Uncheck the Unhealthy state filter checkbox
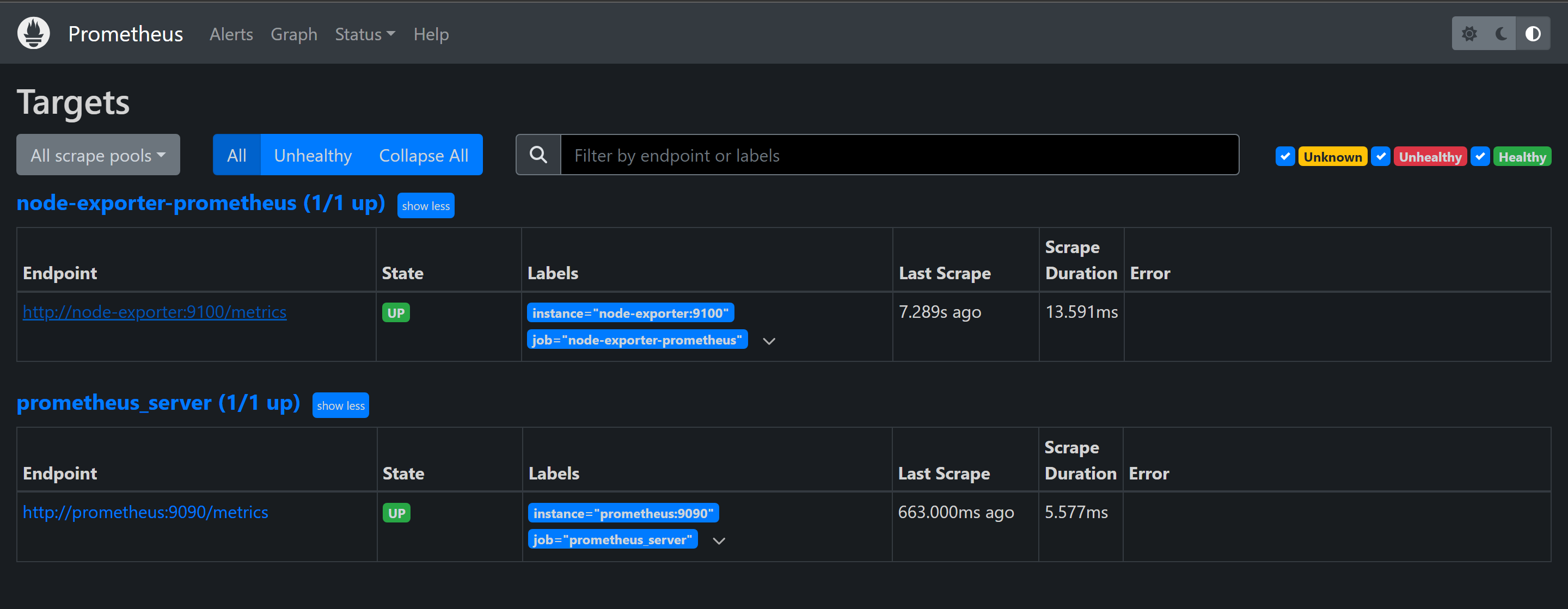The image size is (1568, 609). point(1381,156)
